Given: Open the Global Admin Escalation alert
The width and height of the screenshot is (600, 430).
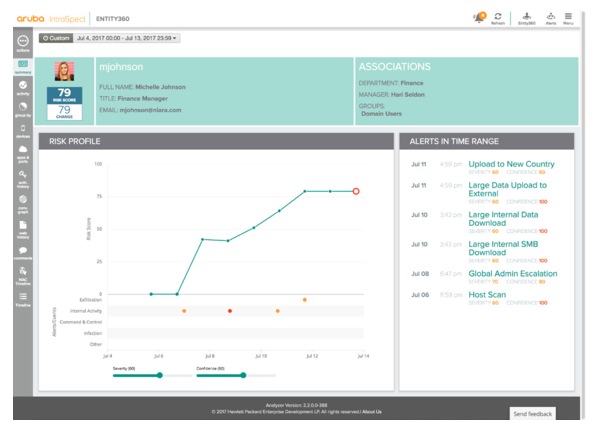Looking at the screenshot, I should click(x=513, y=273).
